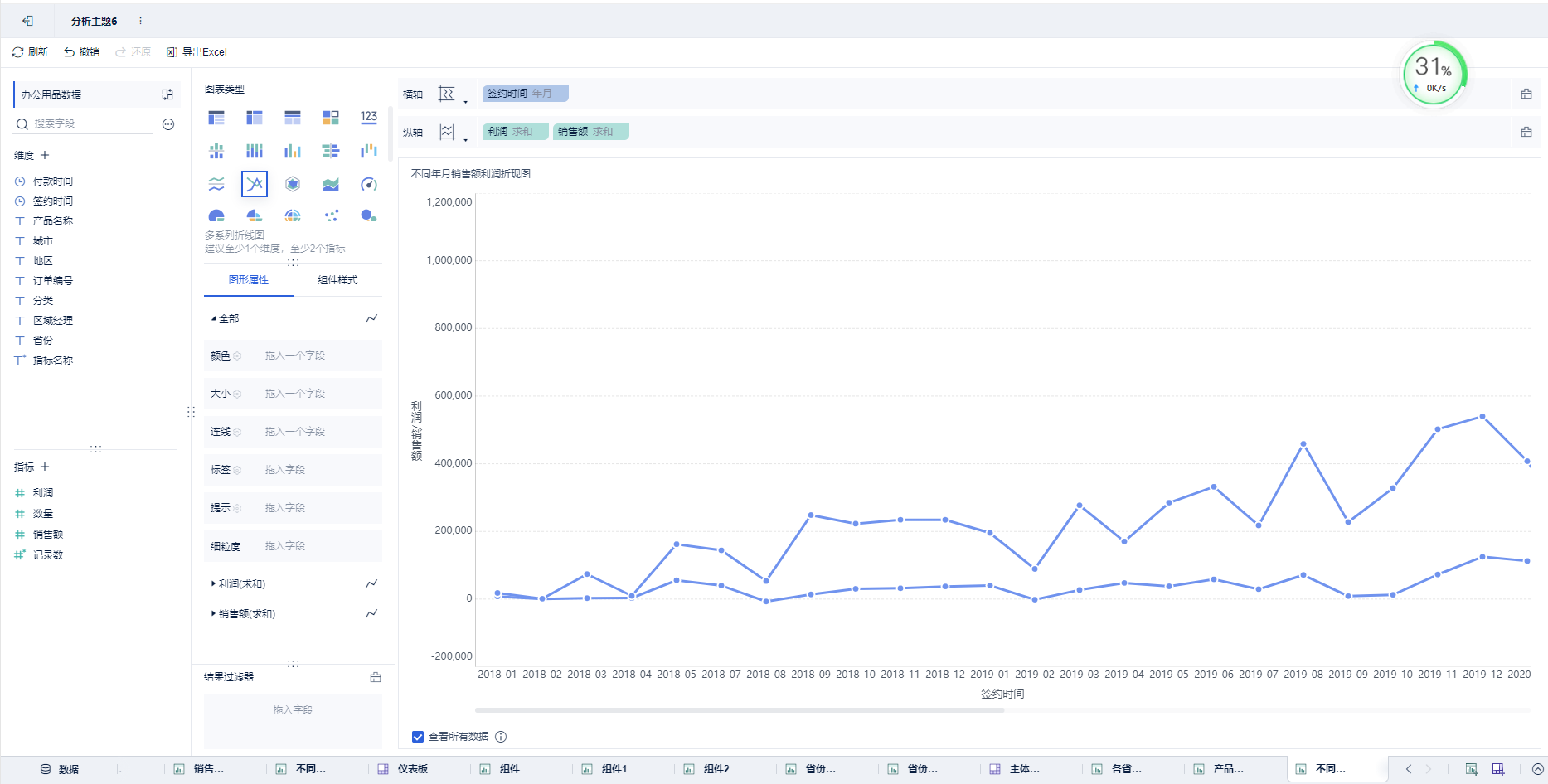
Task: Expand the 销售额(求和) properties section
Action: point(214,614)
